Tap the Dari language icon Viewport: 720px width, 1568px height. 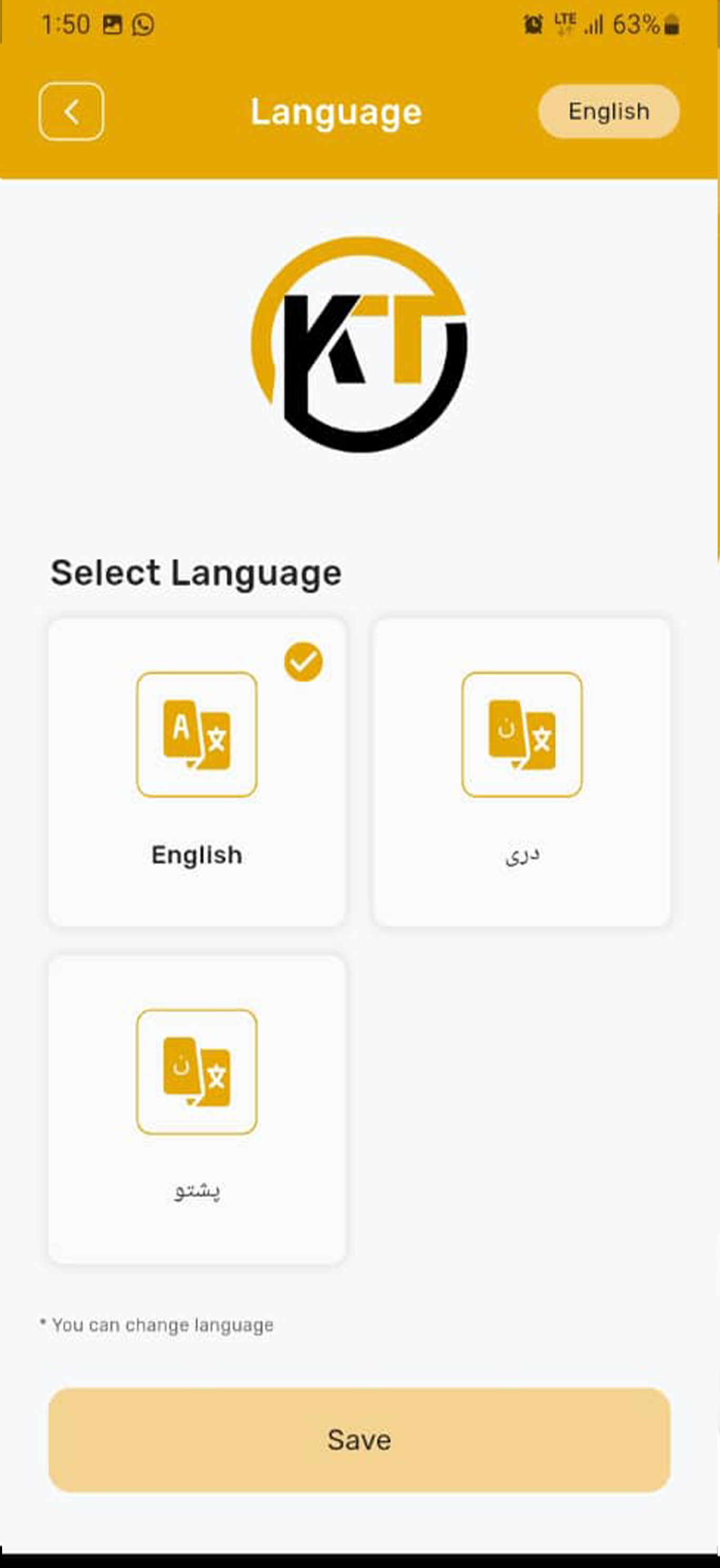coord(522,734)
